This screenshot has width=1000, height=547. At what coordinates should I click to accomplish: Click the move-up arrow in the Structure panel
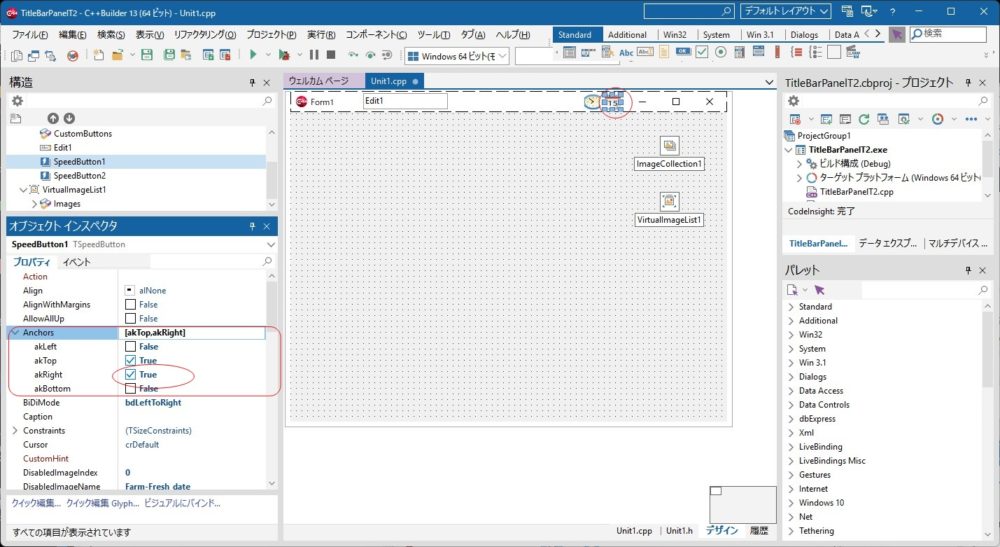point(53,118)
